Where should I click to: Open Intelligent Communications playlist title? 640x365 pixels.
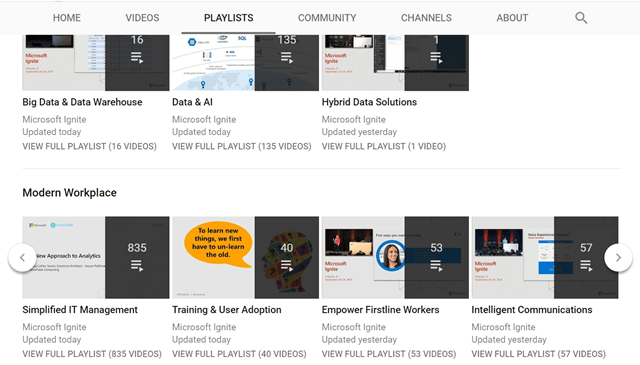click(532, 310)
